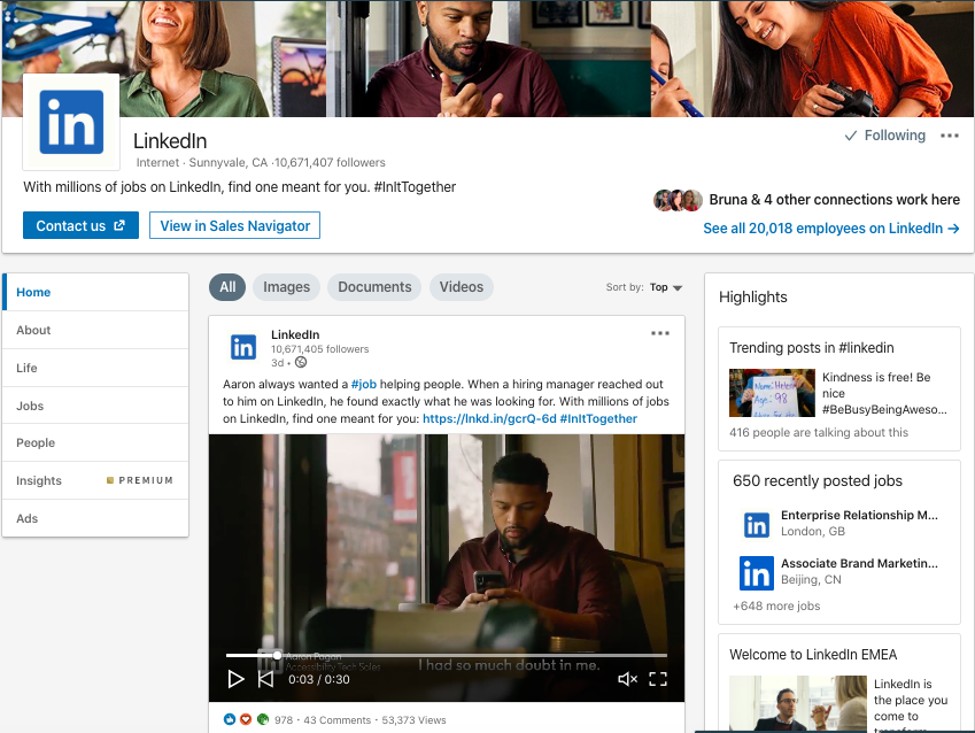The width and height of the screenshot is (975, 733).
Task: Click reaction icons below the video
Action: point(246,719)
